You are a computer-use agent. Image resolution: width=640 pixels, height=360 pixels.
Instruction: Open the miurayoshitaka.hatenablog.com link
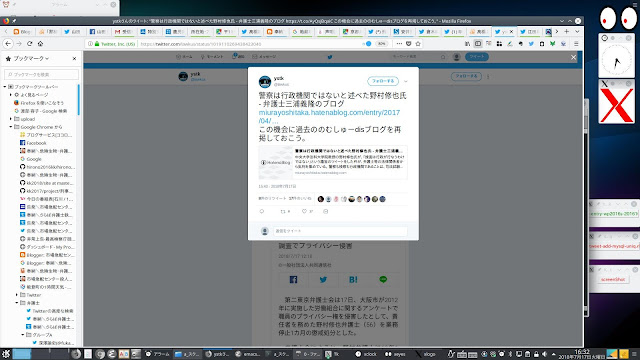pyautogui.click(x=329, y=116)
